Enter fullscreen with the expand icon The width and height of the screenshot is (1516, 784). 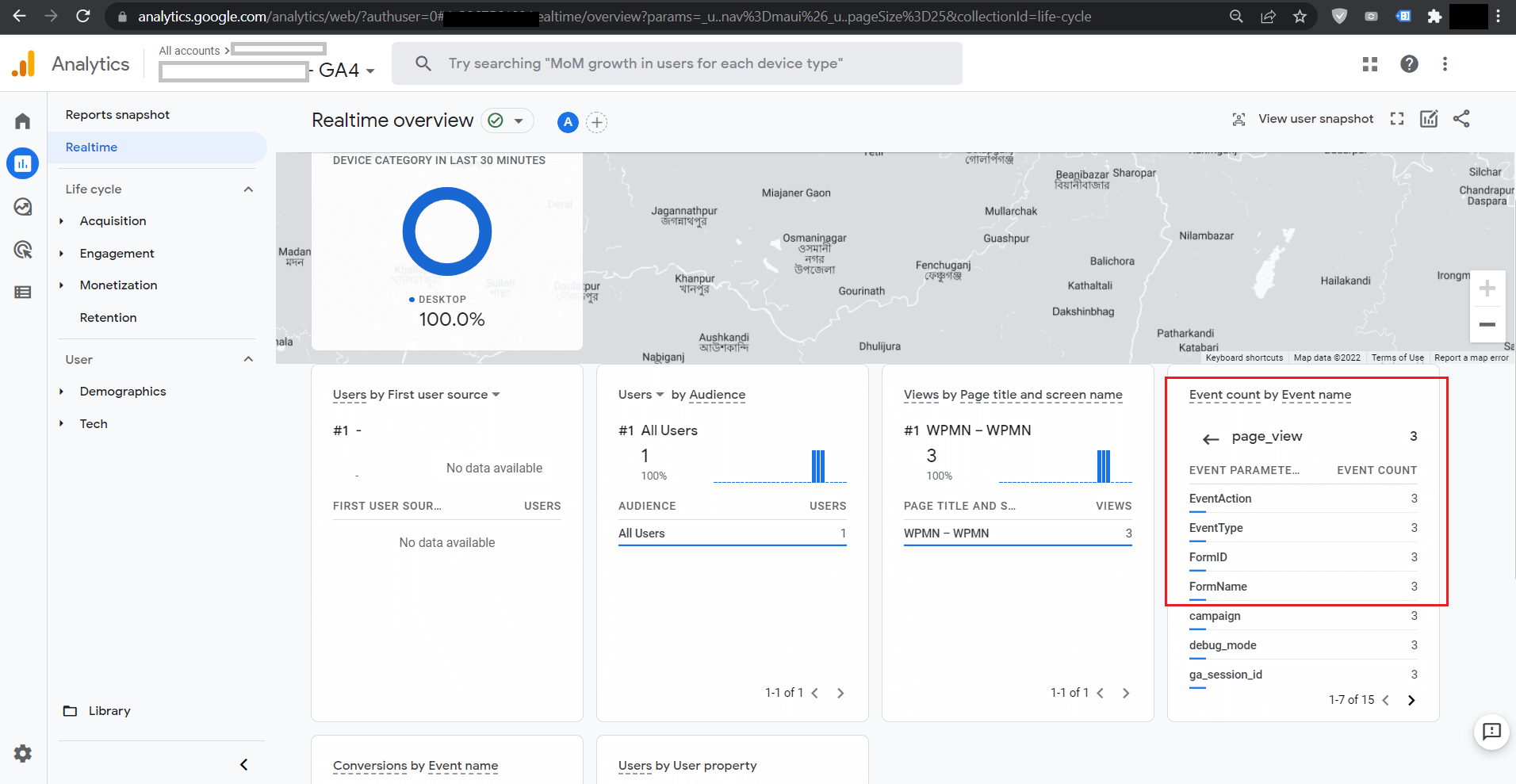1397,119
